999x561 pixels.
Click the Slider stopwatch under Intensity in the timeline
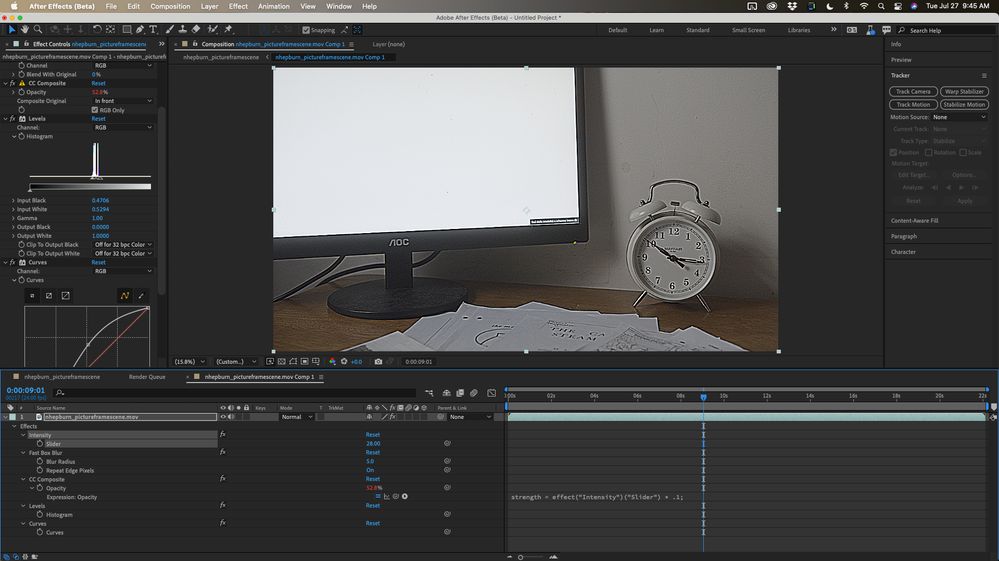pyautogui.click(x=40, y=444)
